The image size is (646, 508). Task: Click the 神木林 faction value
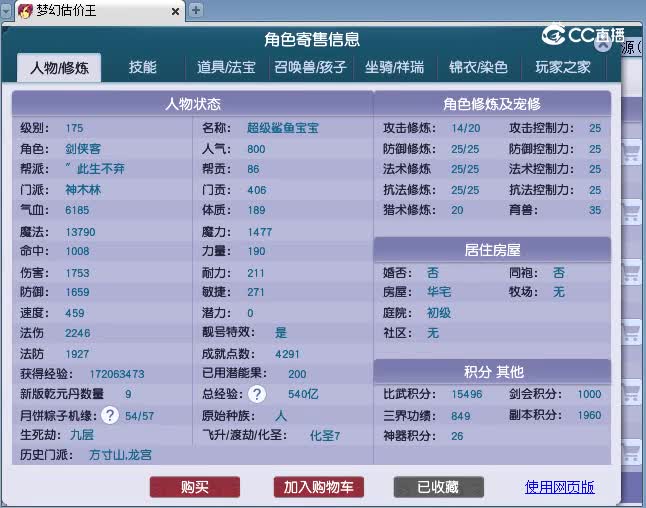point(83,190)
